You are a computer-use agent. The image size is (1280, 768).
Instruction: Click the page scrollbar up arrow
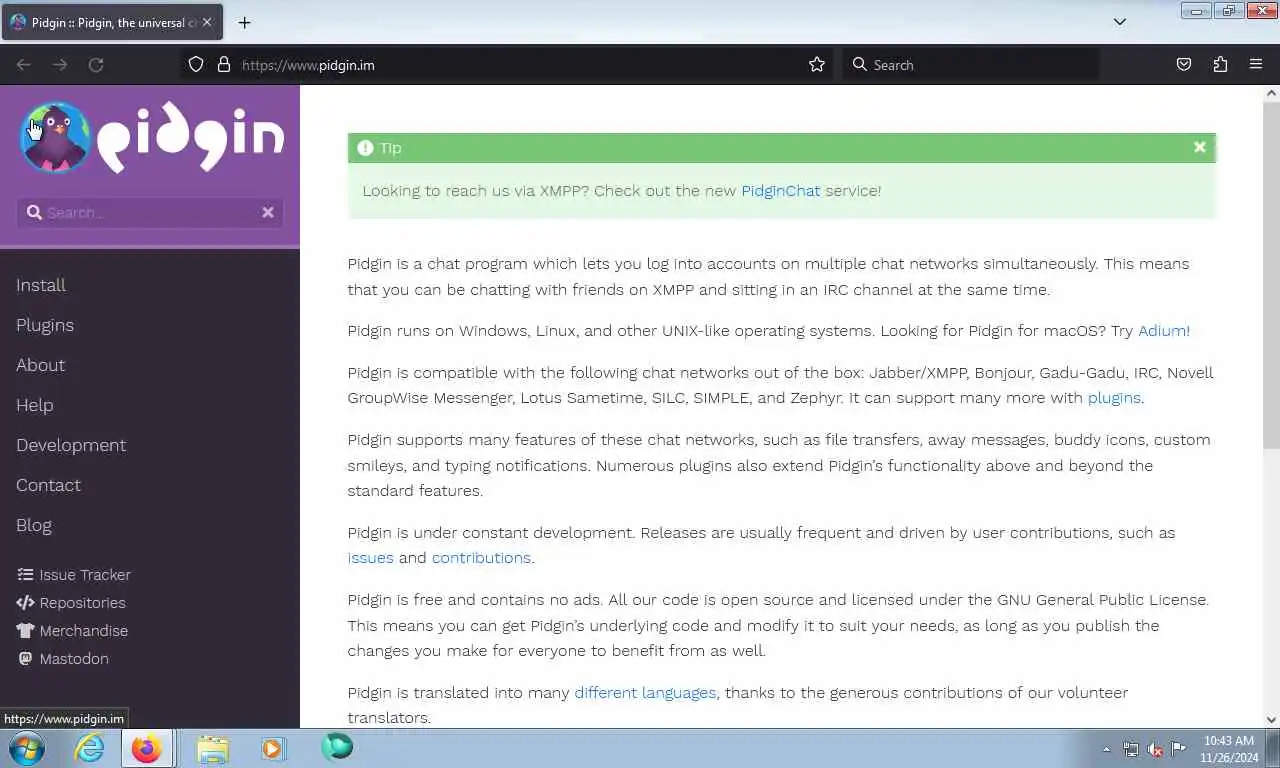[x=1271, y=93]
